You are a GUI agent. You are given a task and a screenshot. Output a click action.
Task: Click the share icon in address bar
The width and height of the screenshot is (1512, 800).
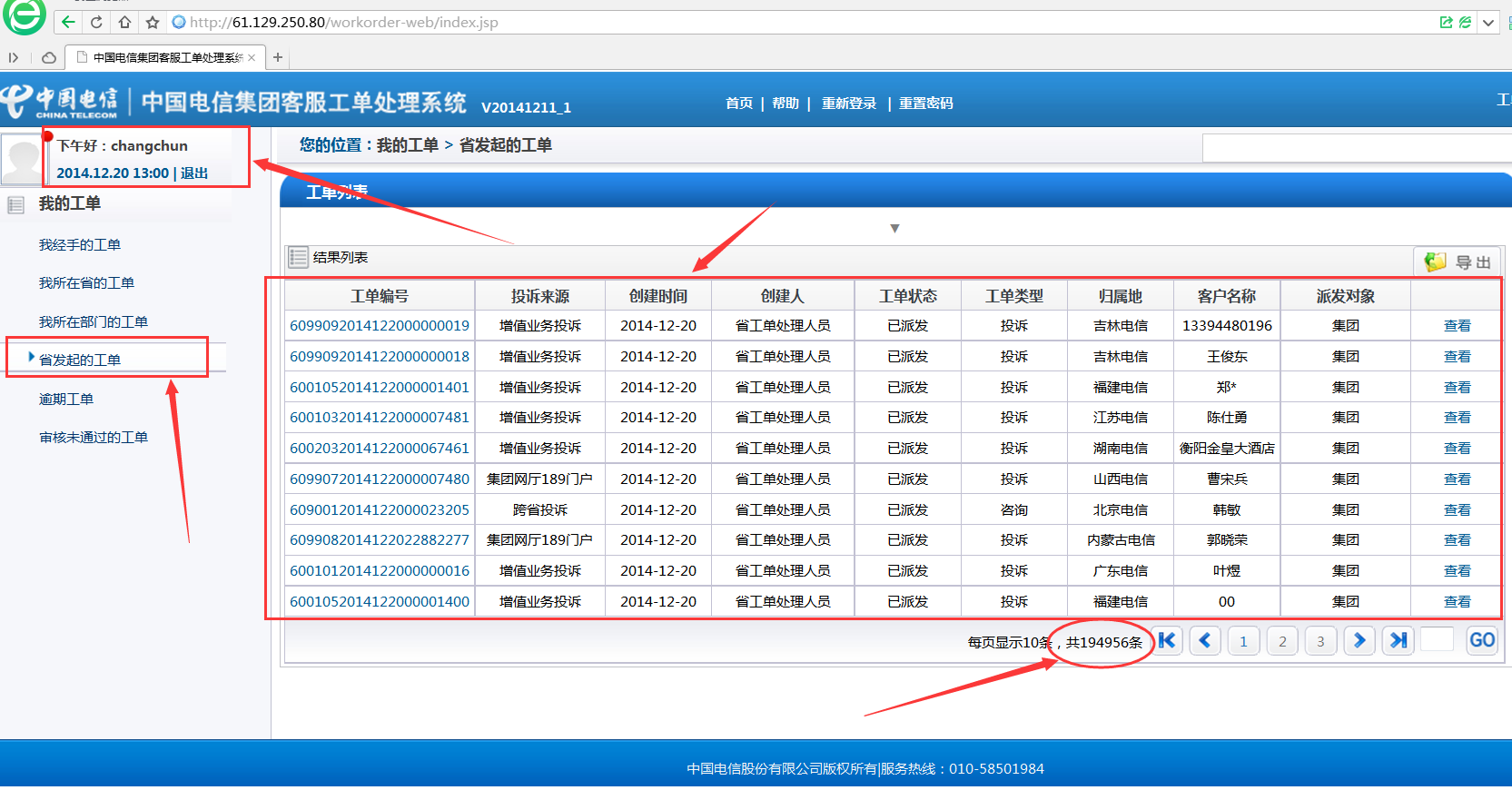(x=1446, y=22)
